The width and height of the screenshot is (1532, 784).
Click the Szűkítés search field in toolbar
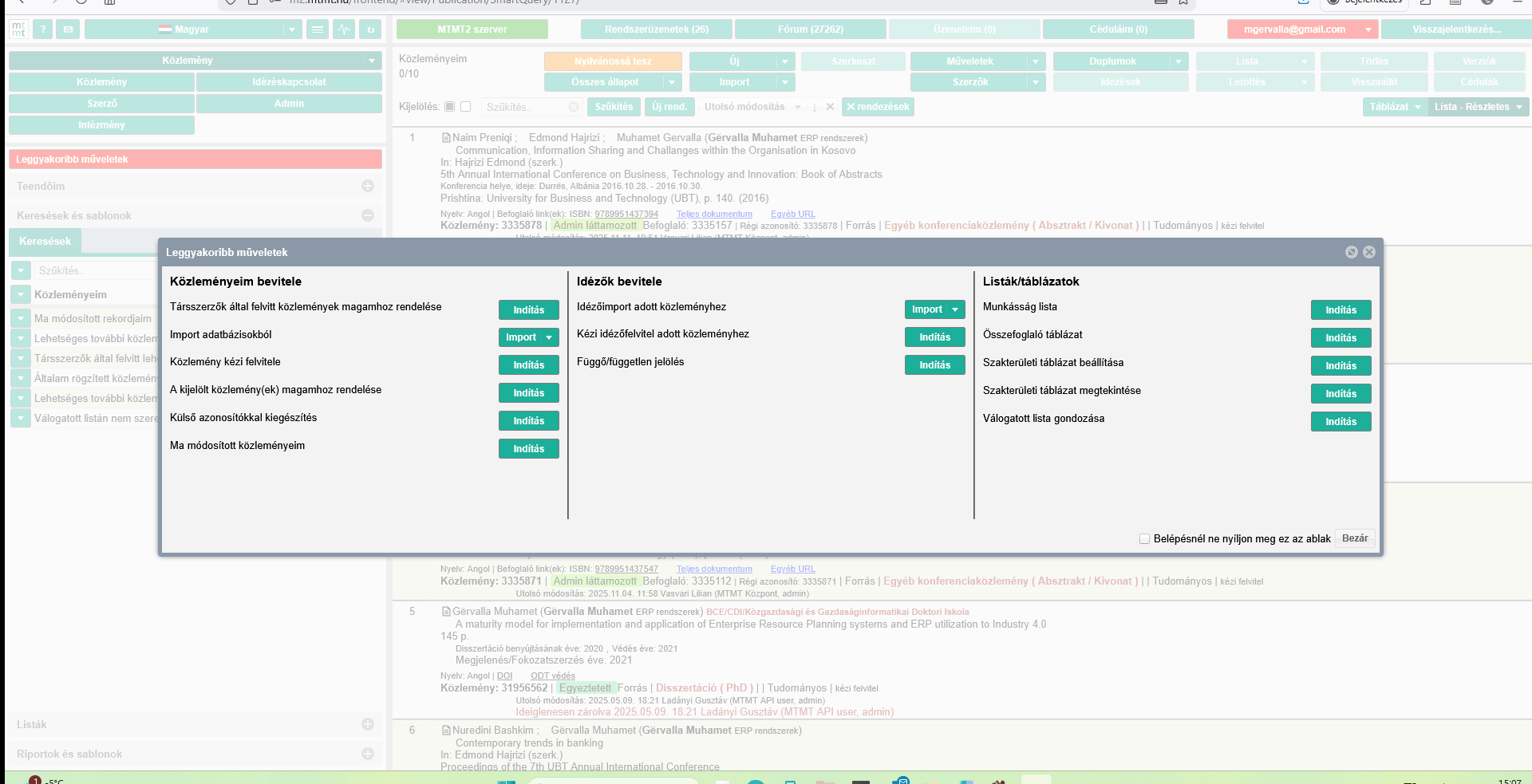point(525,107)
